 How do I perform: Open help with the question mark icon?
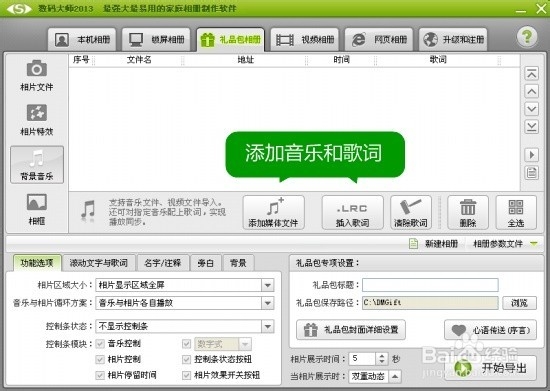click(526, 36)
